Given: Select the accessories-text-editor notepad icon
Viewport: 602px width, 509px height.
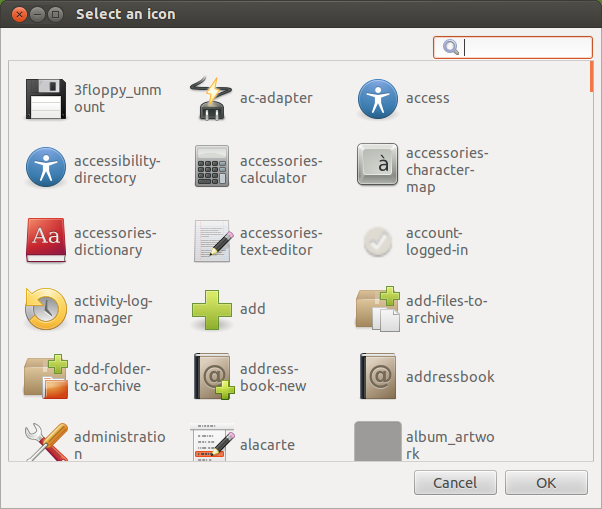Looking at the screenshot, I should click(x=213, y=241).
